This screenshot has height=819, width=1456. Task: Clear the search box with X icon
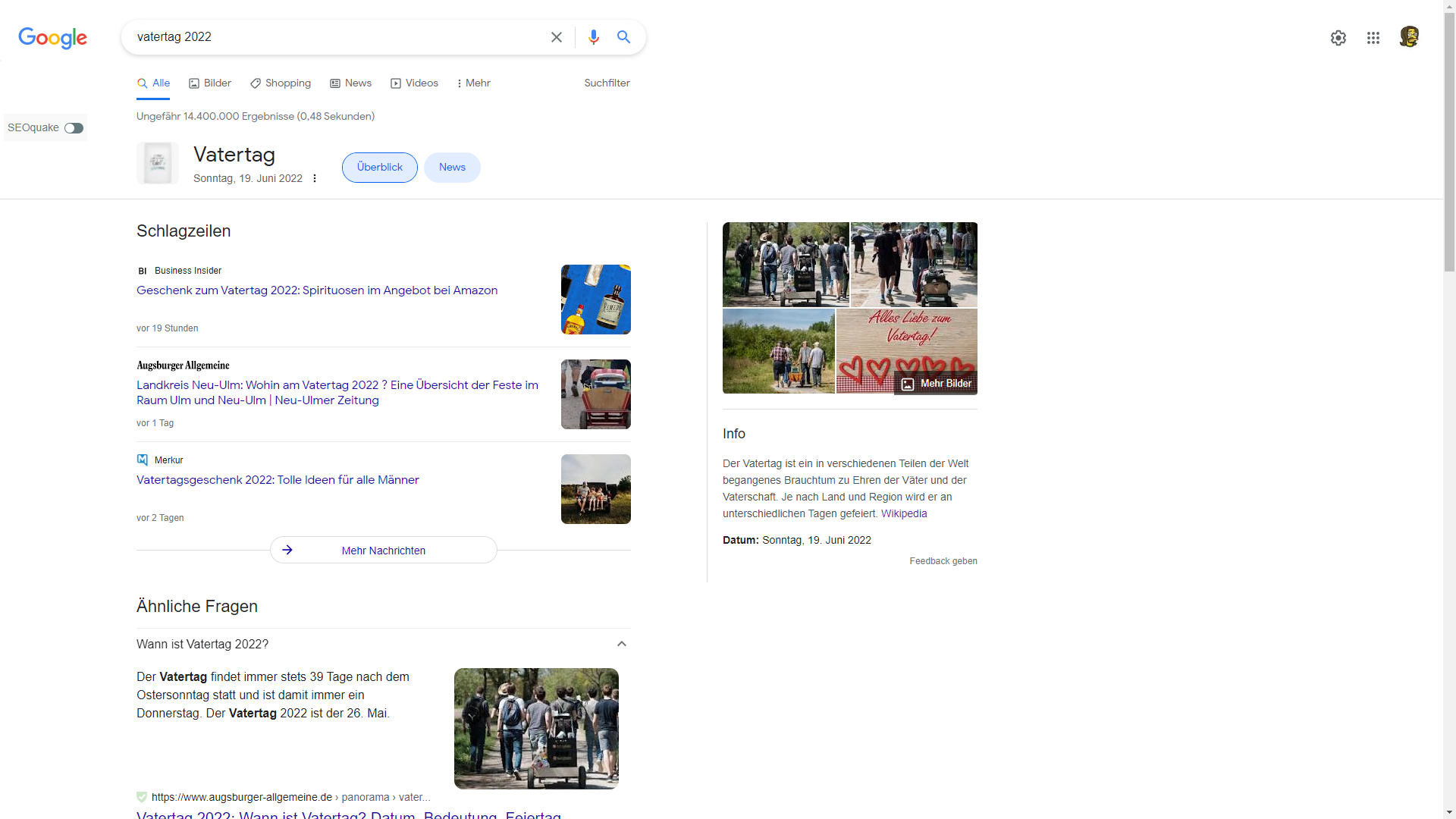[x=556, y=37]
